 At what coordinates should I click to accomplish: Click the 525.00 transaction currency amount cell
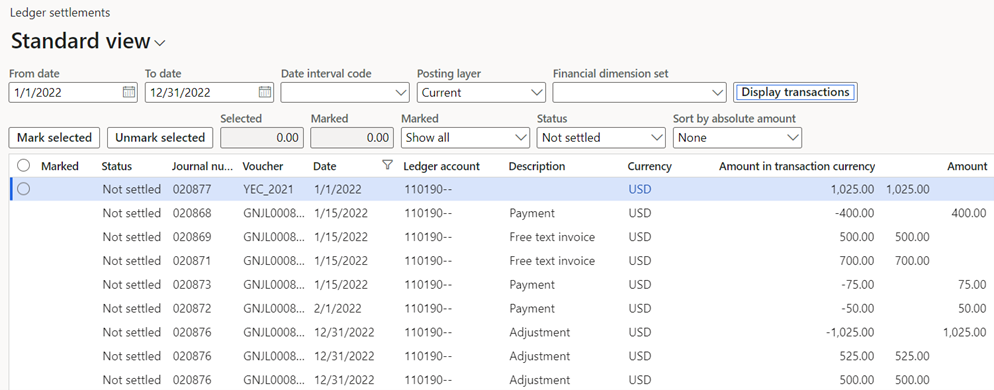[858, 356]
